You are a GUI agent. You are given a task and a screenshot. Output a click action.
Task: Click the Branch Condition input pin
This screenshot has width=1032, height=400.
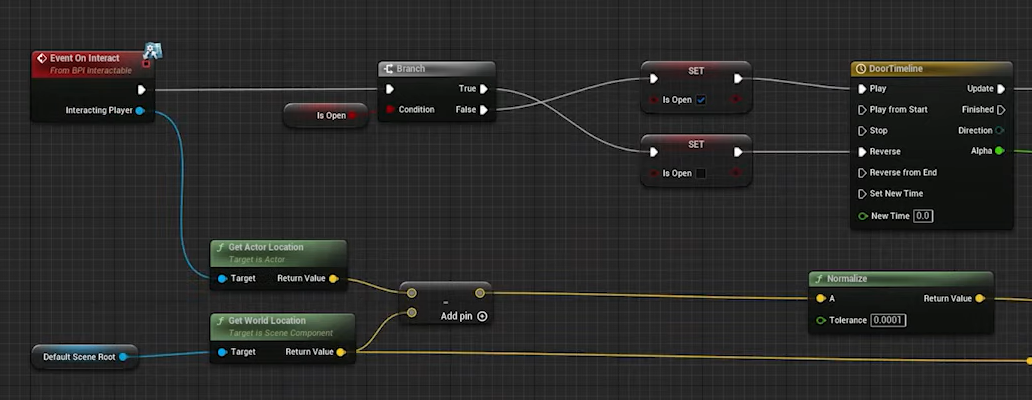point(390,110)
